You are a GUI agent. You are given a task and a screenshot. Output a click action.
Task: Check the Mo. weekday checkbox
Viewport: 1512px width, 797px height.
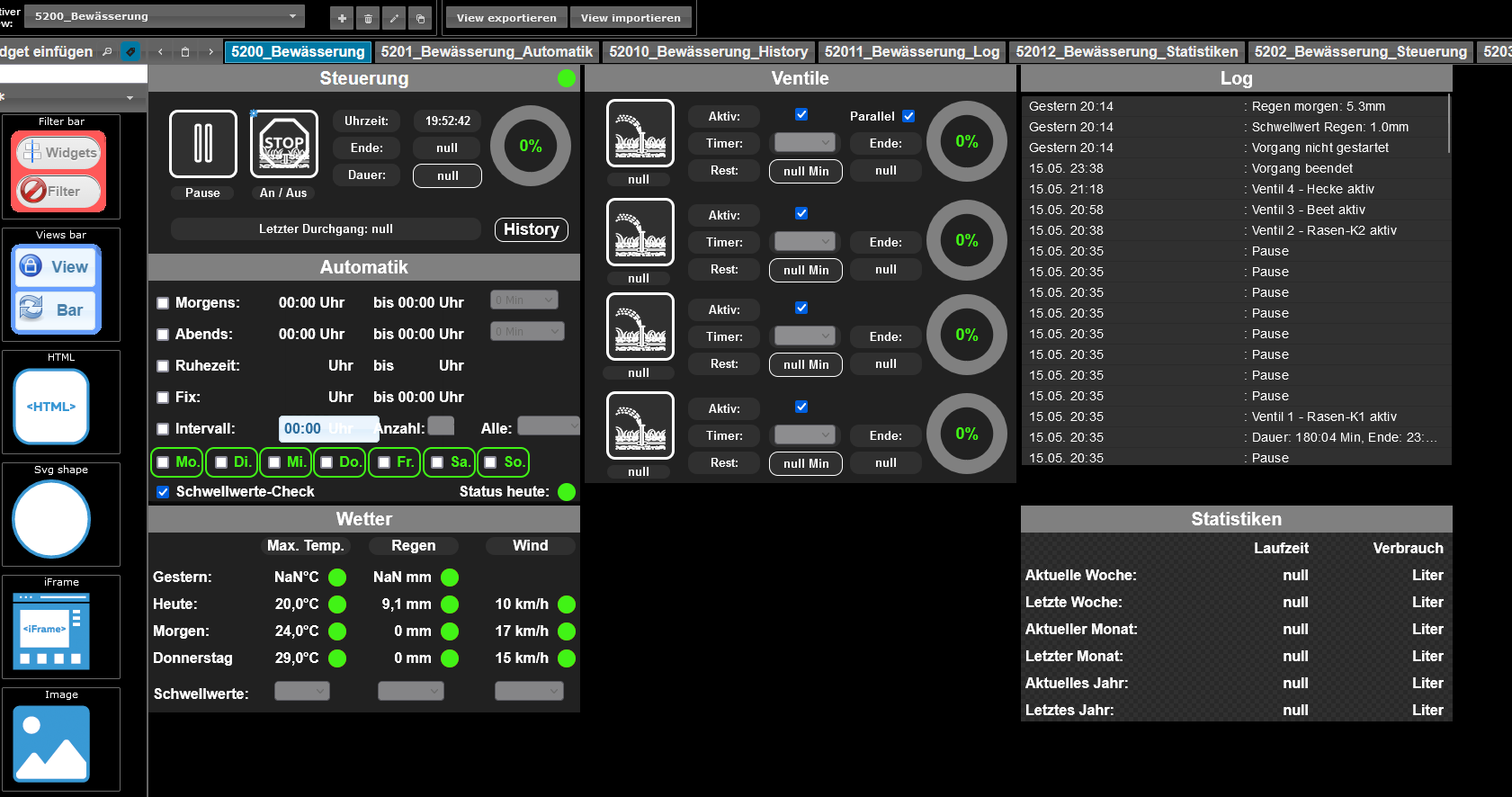tap(163, 462)
